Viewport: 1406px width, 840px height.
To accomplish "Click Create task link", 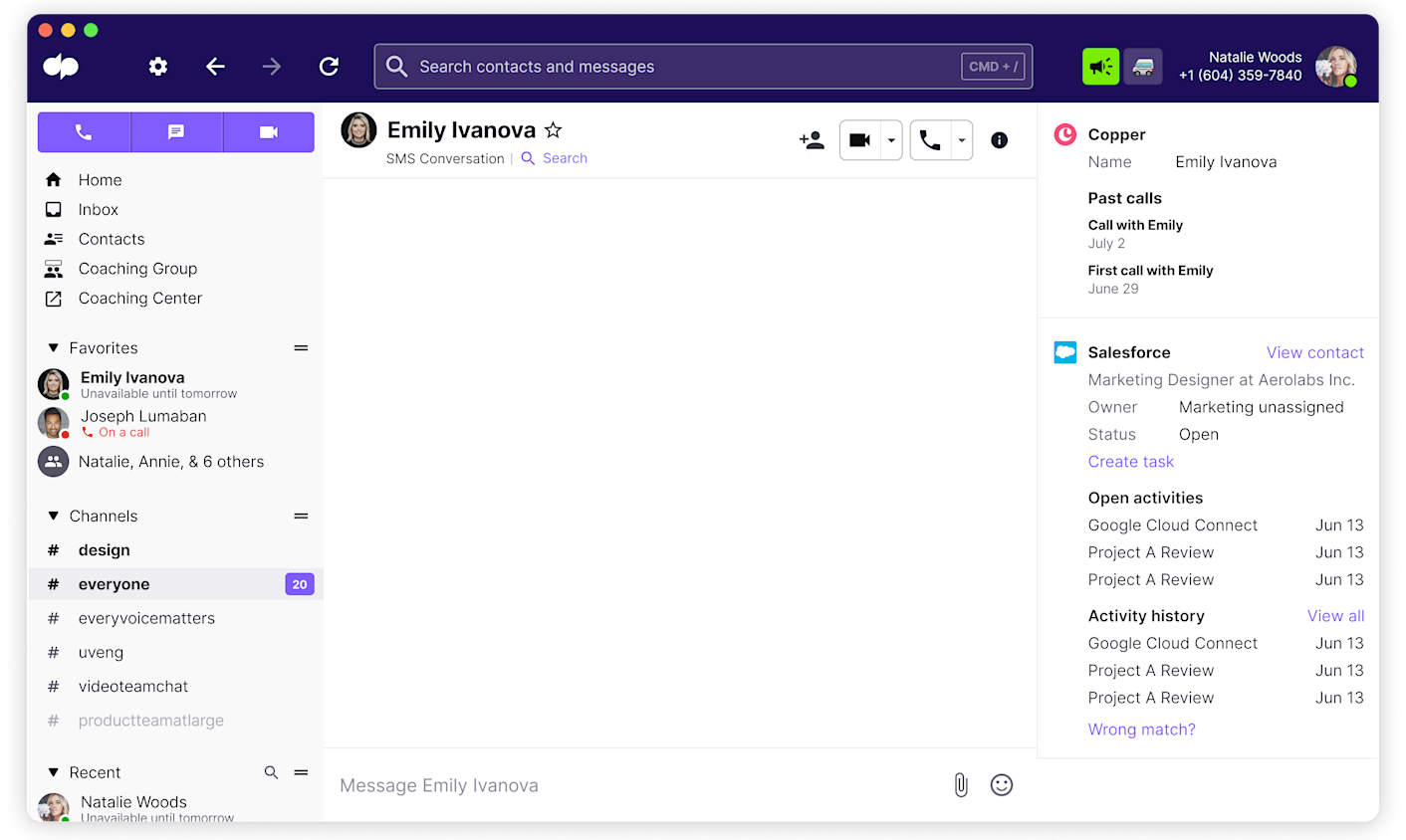I will [1130, 462].
